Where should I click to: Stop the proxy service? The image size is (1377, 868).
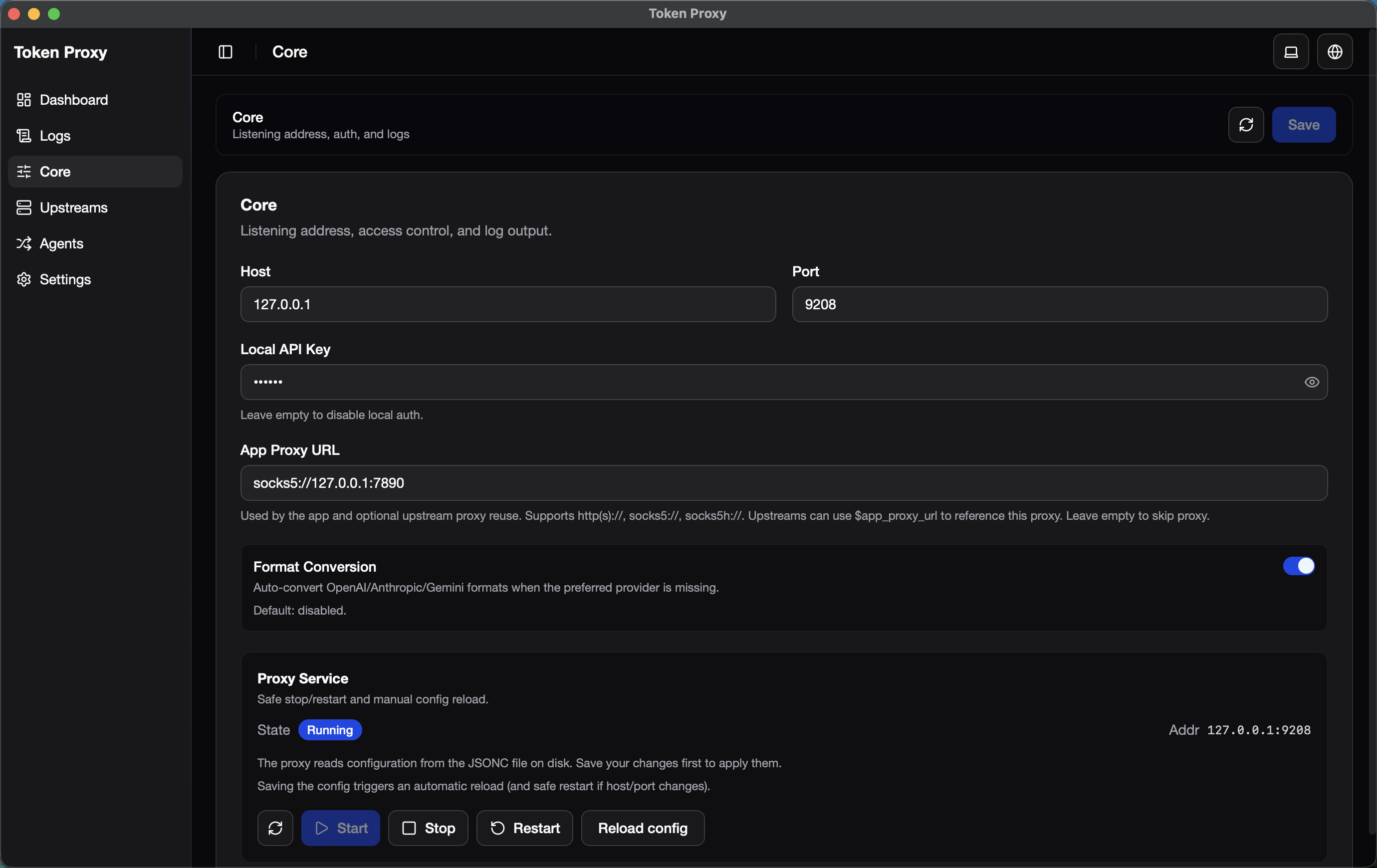pyautogui.click(x=428, y=828)
